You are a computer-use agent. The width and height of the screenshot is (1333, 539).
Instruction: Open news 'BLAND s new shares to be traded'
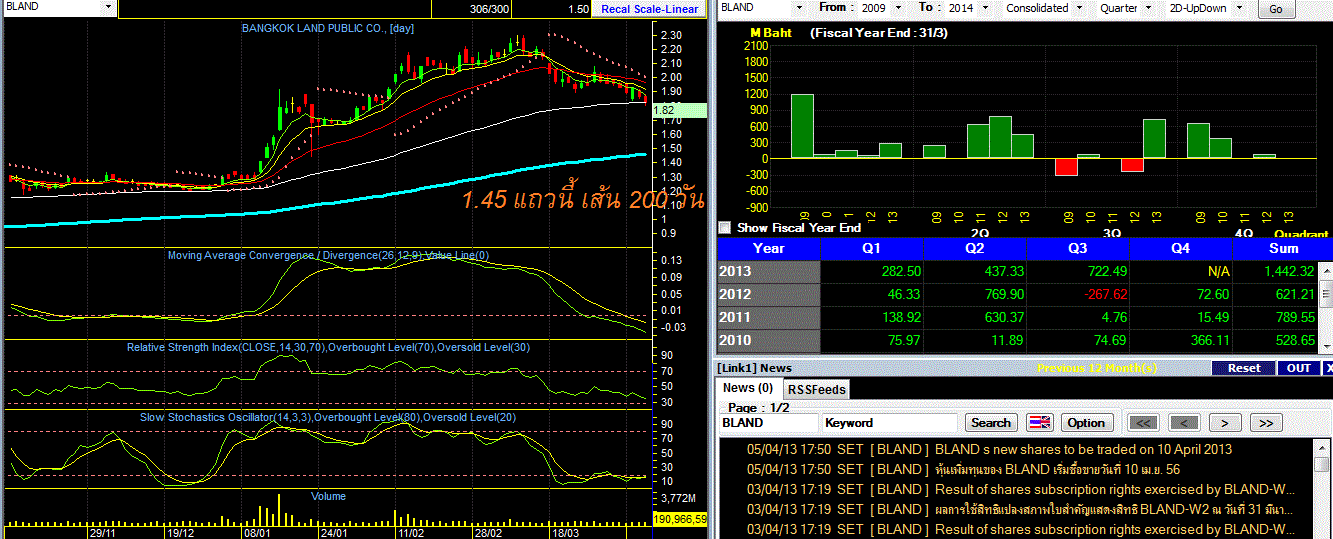click(x=1083, y=449)
